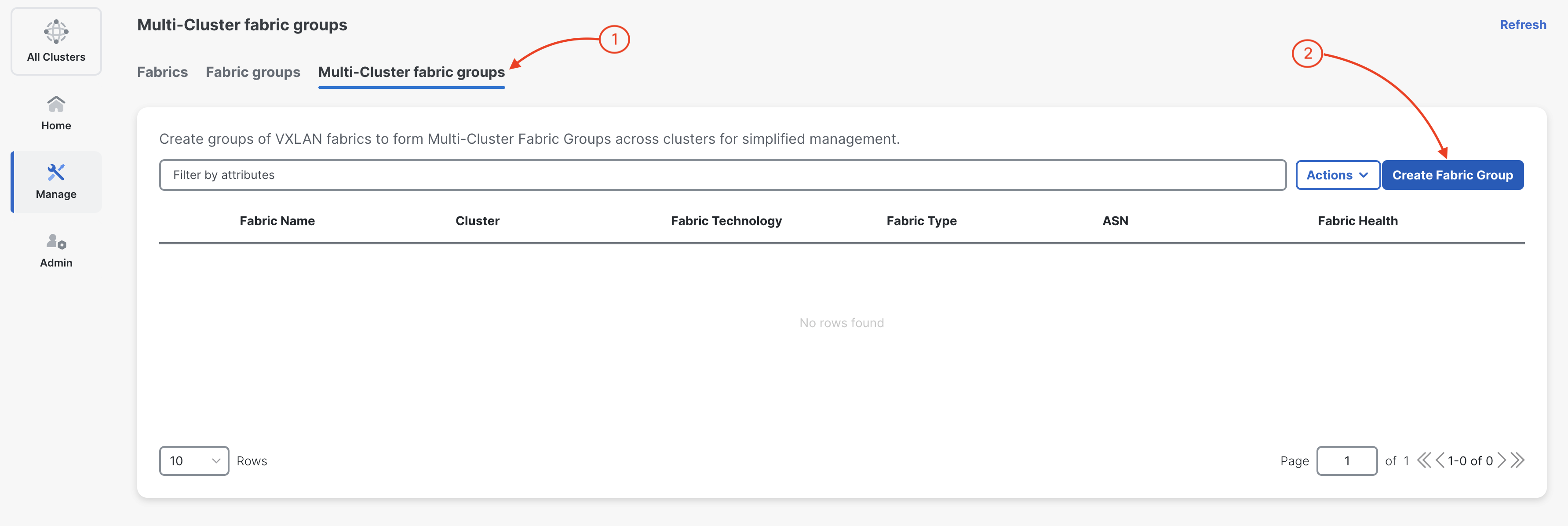This screenshot has height=526, width=1568.
Task: Expand the 10 rows-per-page dropdown
Action: 194,461
